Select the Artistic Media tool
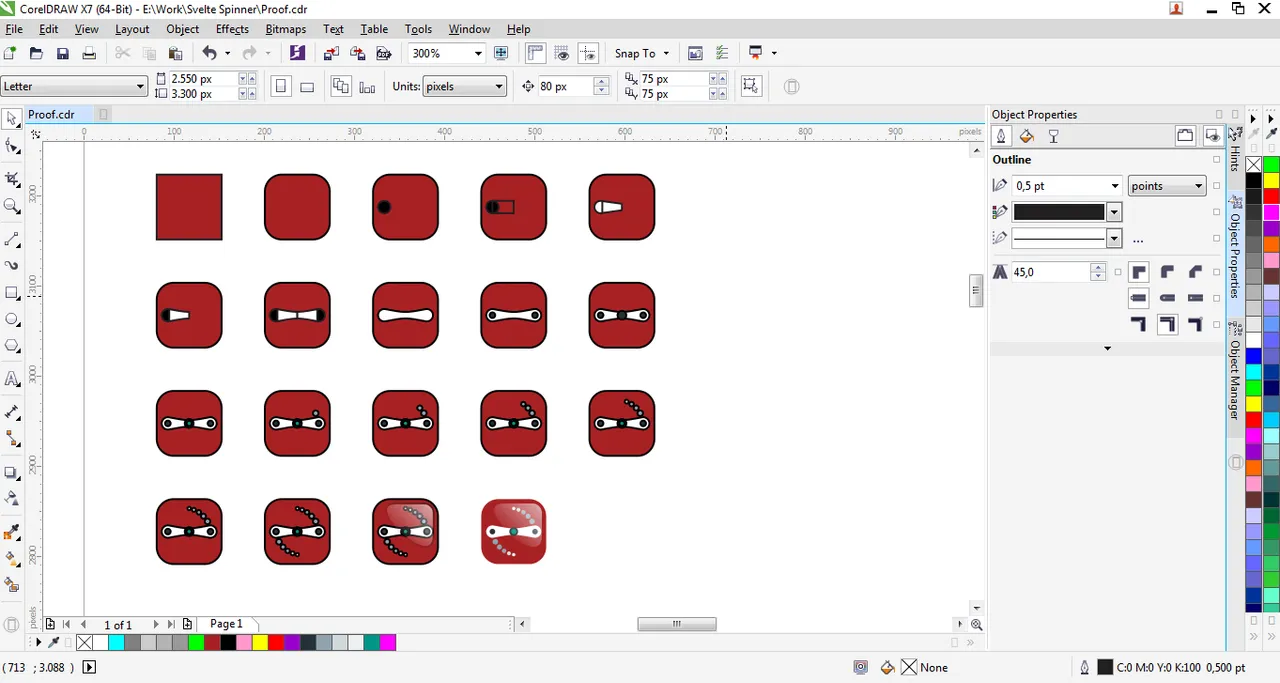 pos(12,266)
